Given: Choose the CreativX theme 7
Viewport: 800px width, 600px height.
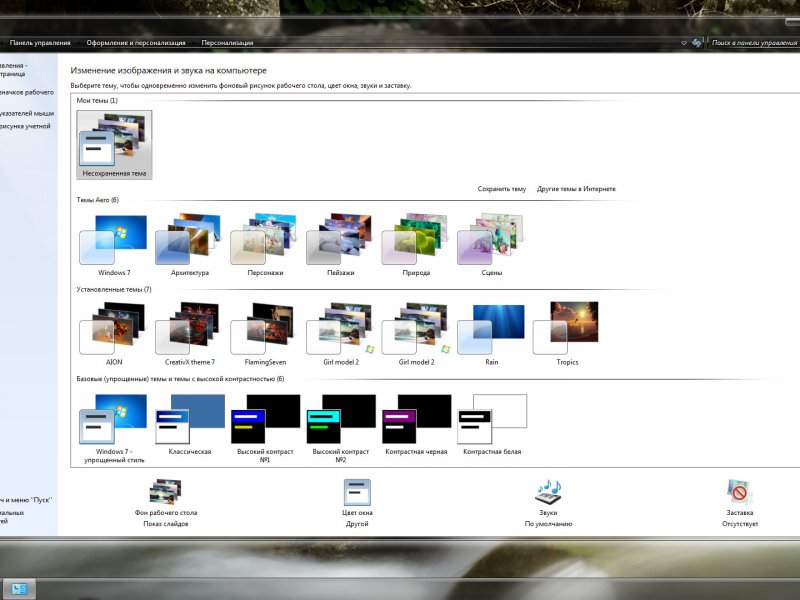Looking at the screenshot, I should (190, 335).
